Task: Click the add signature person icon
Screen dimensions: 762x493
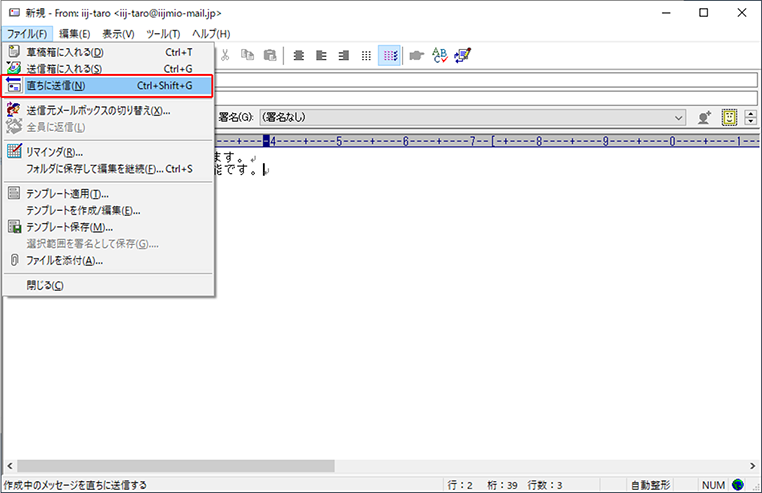Action: point(705,117)
